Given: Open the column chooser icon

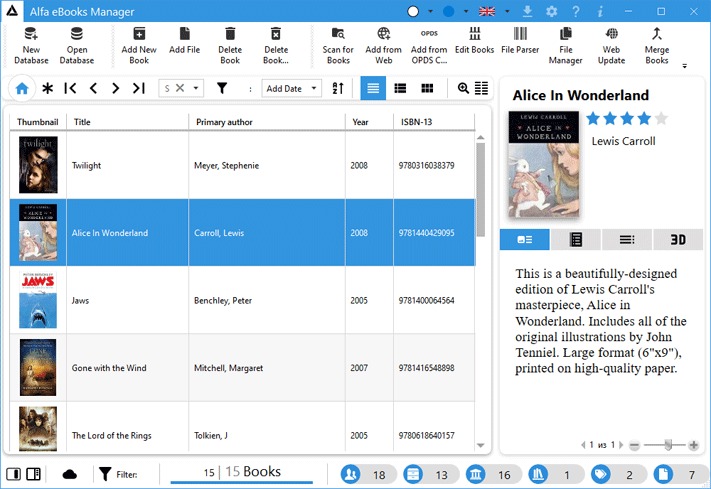Looking at the screenshot, I should click(482, 88).
